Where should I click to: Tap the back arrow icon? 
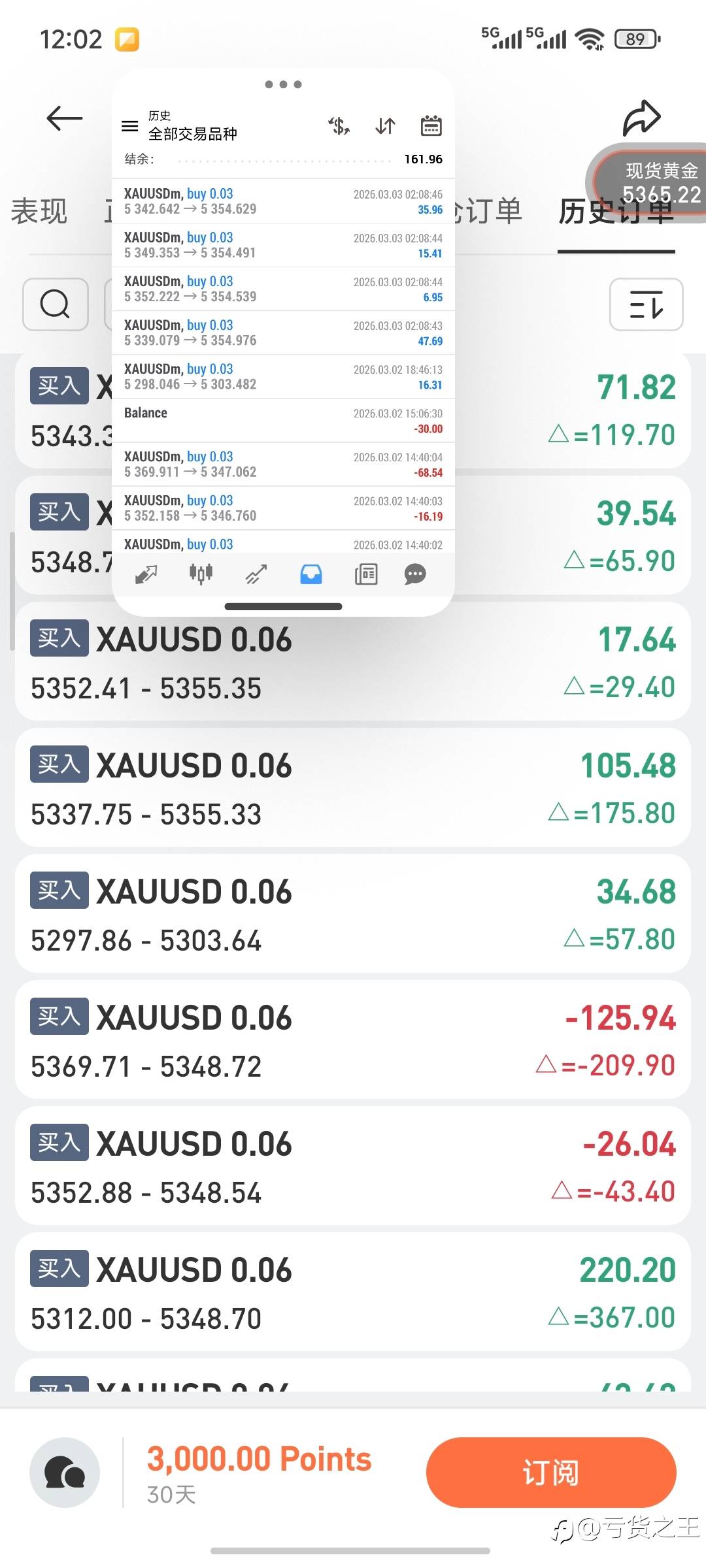point(65,118)
